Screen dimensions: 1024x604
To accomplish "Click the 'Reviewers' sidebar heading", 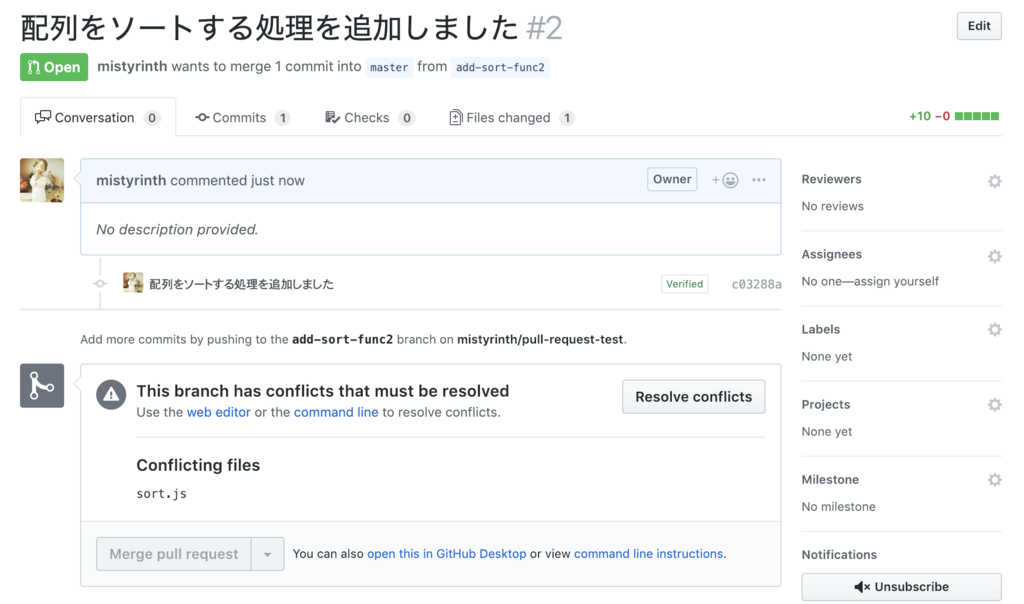I will coord(831,179).
